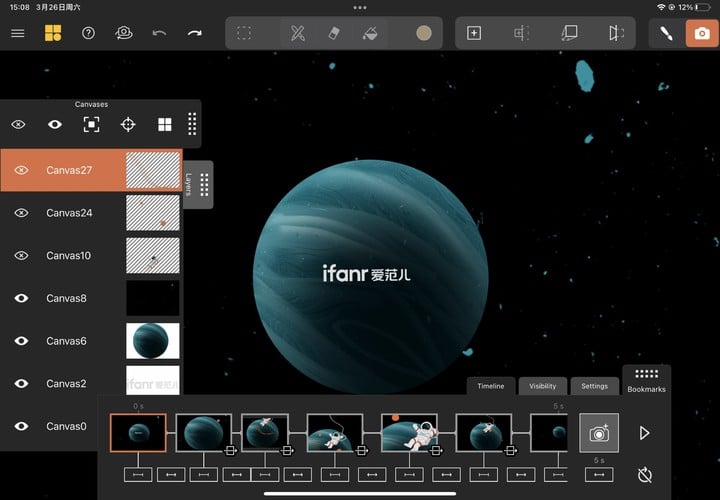Toggle visibility of Canvas27
Viewport: 720px width, 500px height.
[x=21, y=170]
